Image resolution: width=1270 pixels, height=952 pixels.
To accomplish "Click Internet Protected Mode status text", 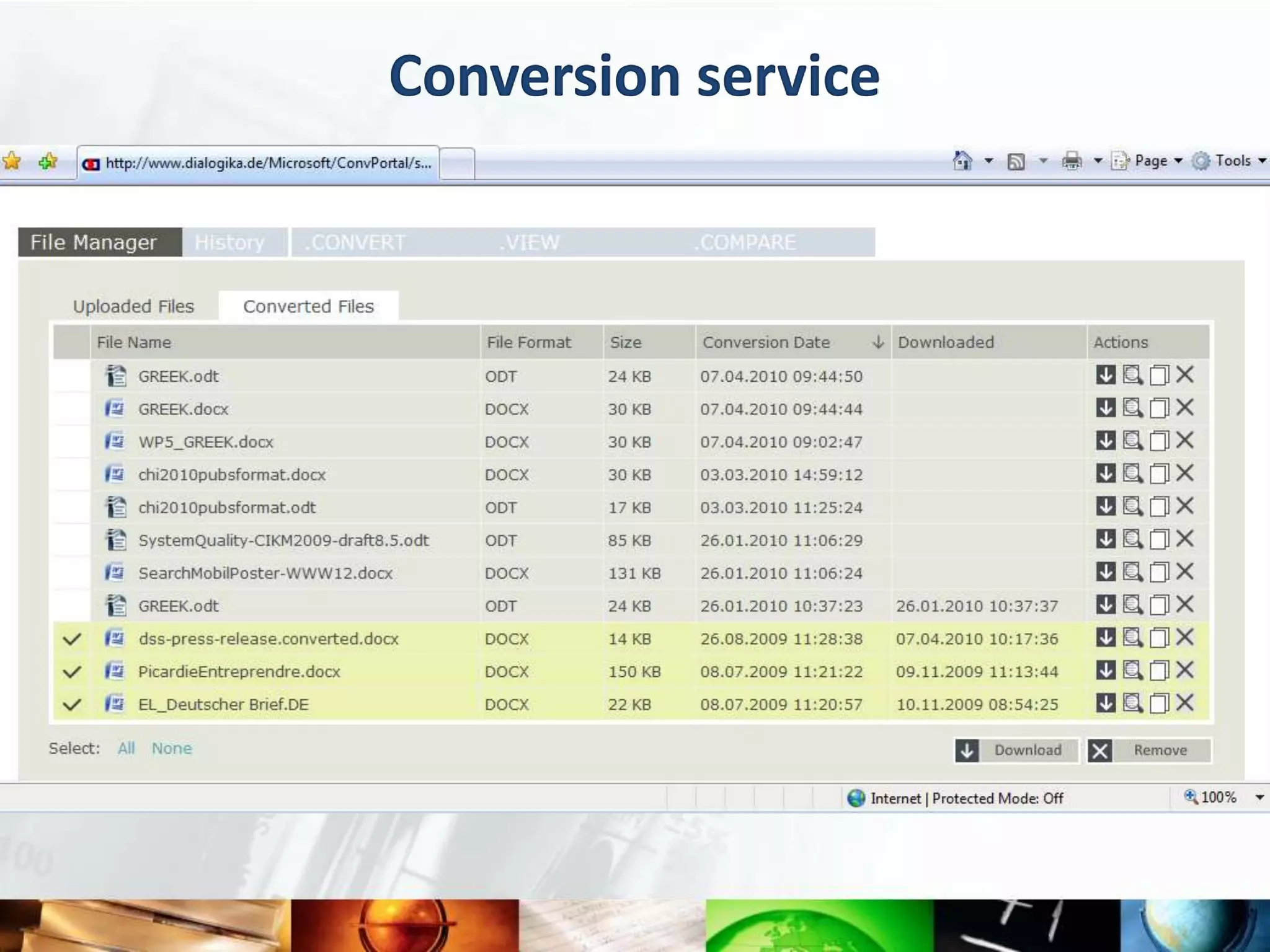I will click(x=966, y=798).
